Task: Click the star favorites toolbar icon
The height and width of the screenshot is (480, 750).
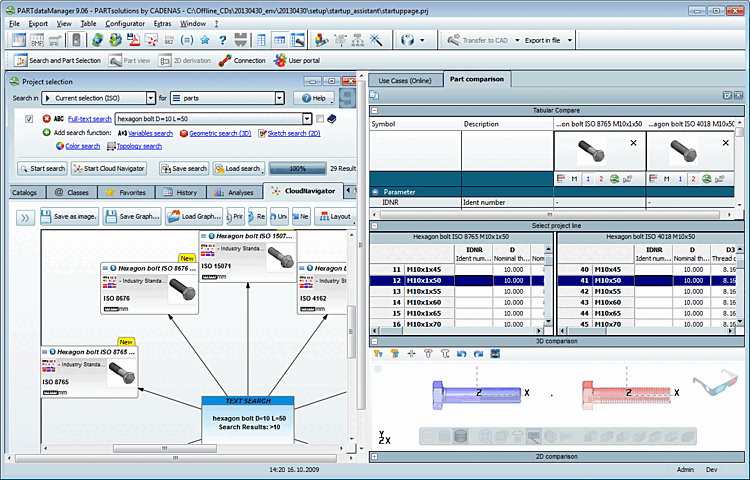Action: pos(205,40)
